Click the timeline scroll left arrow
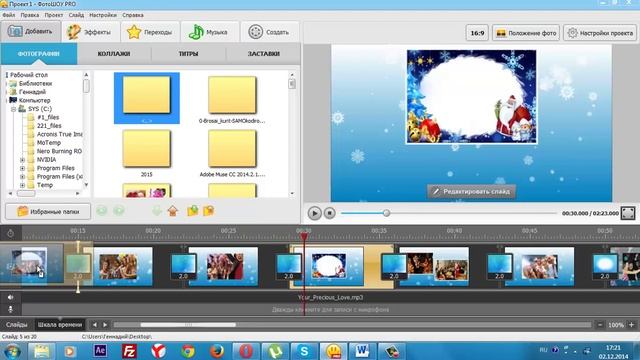The height and width of the screenshot is (360, 640). (95, 325)
